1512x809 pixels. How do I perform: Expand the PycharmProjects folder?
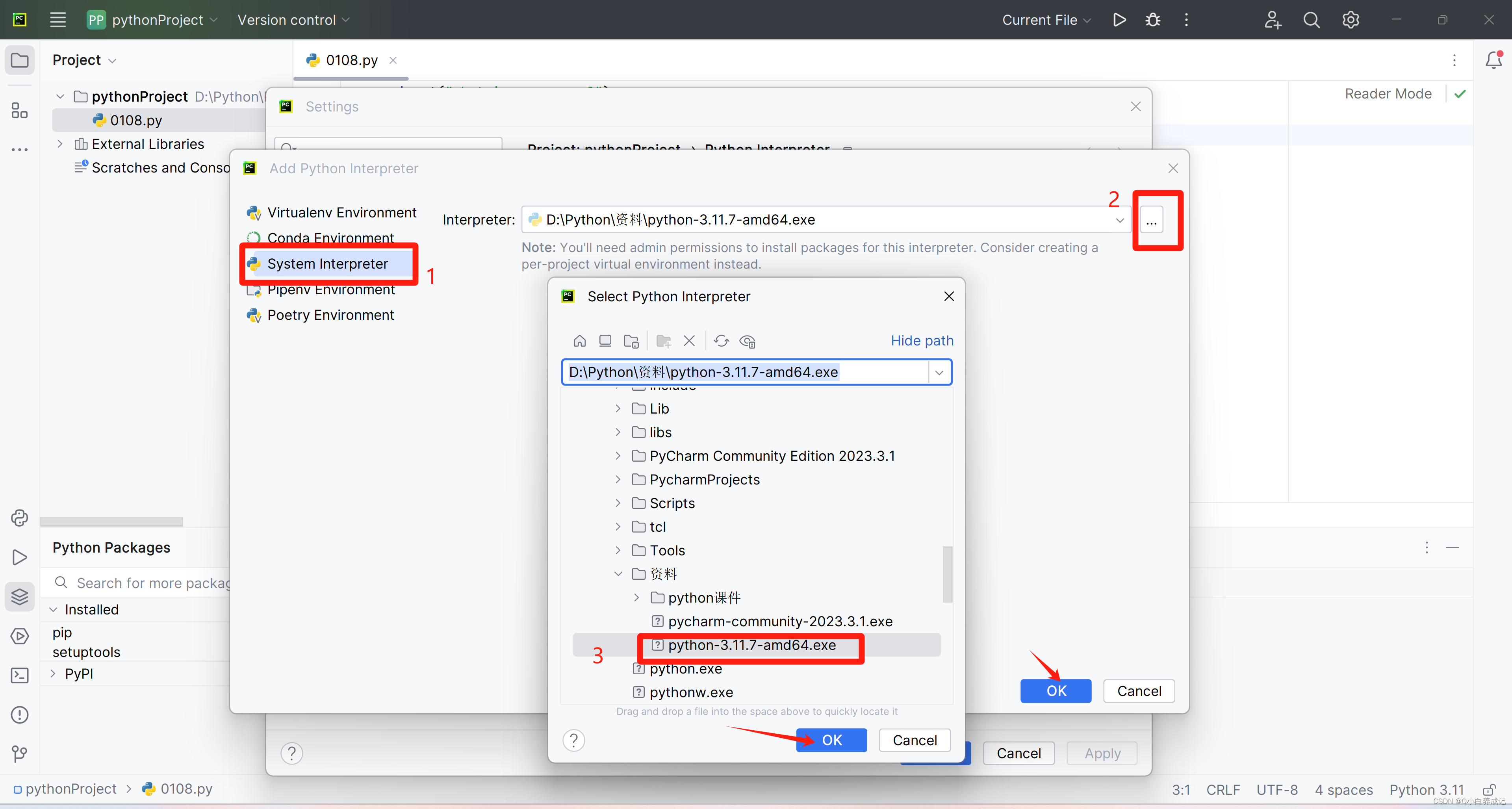(x=618, y=479)
